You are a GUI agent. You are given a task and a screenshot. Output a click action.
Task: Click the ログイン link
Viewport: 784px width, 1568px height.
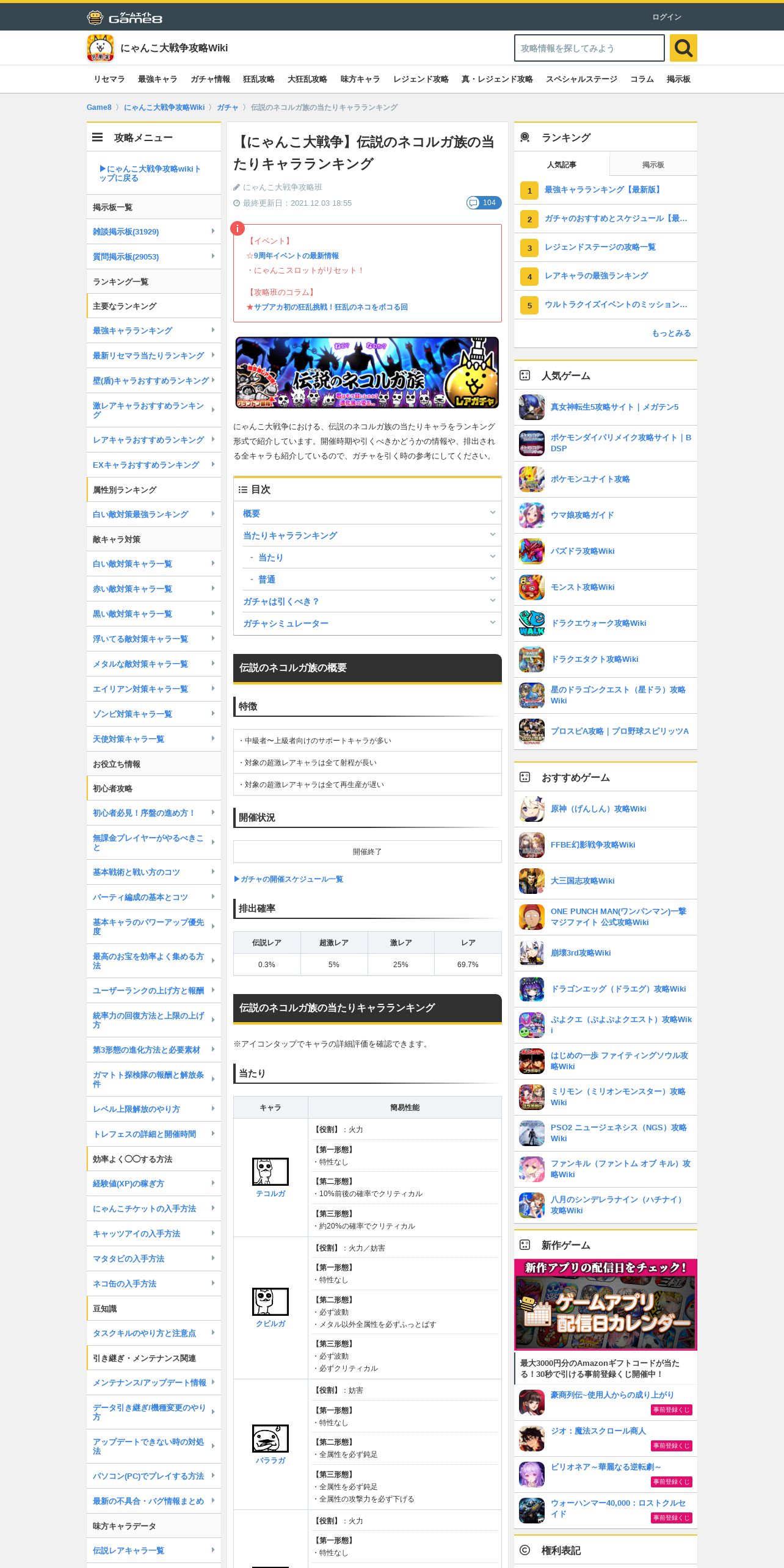tap(667, 17)
